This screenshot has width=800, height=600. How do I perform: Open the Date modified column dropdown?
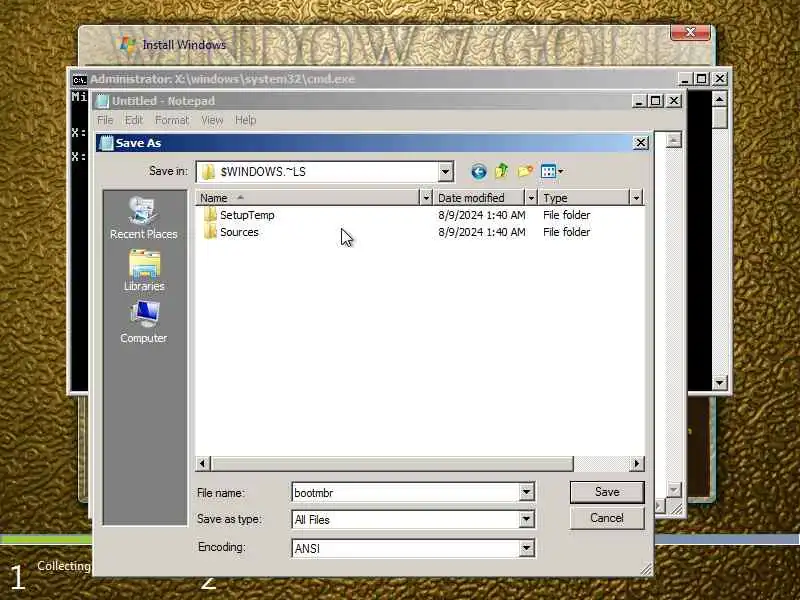click(531, 197)
